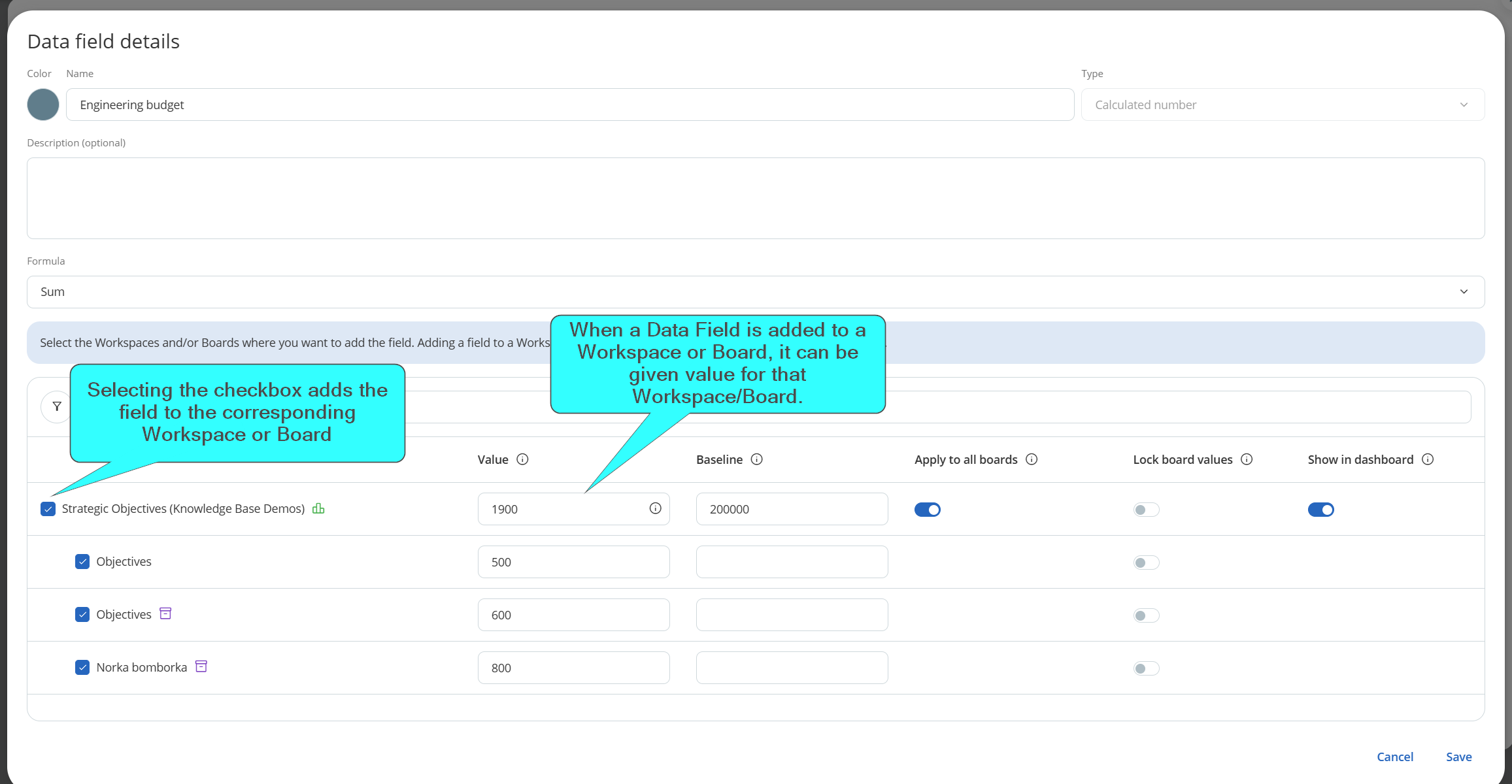Uncheck the Strategic Objectives workspace checkbox
The image size is (1512, 784).
coord(48,509)
